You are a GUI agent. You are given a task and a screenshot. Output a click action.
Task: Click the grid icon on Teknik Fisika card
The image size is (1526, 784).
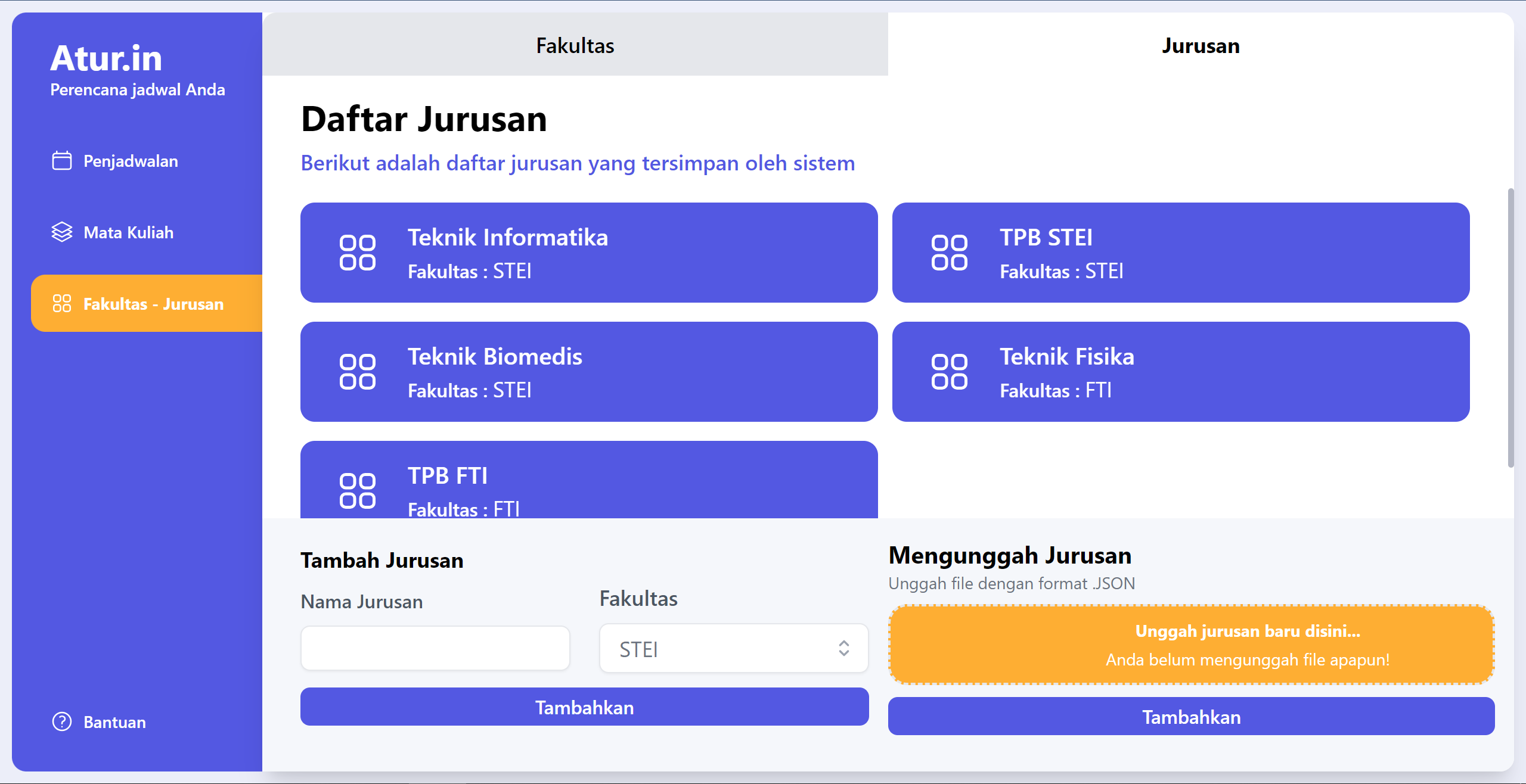[950, 372]
